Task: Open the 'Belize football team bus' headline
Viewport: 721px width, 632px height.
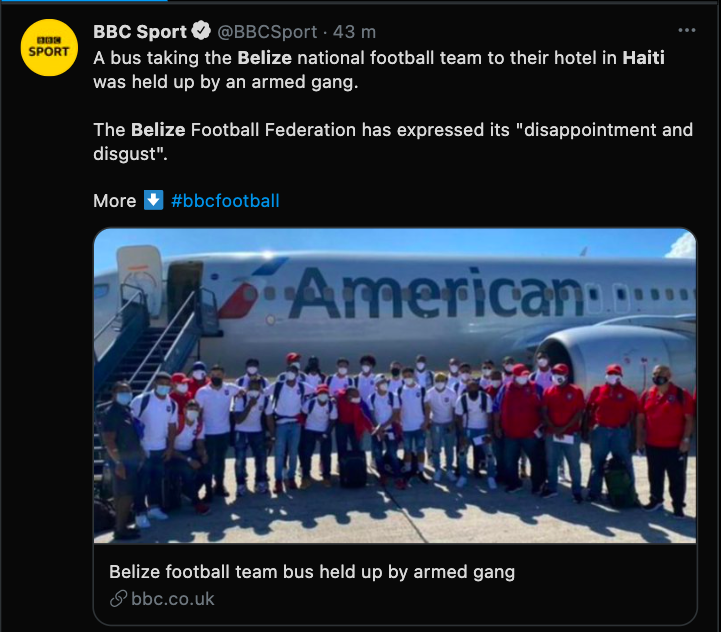Action: point(311,572)
